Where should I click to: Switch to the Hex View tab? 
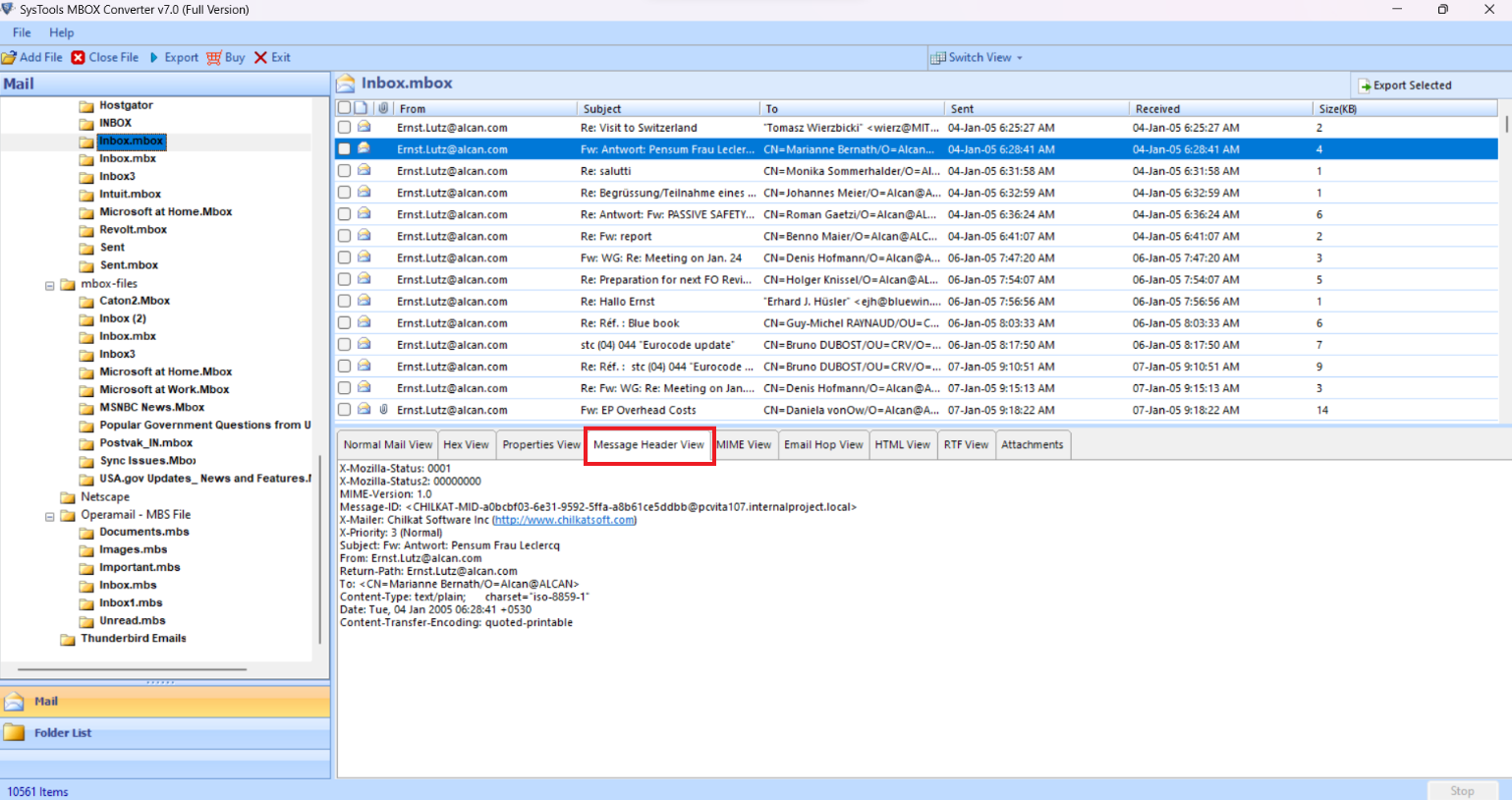(466, 444)
